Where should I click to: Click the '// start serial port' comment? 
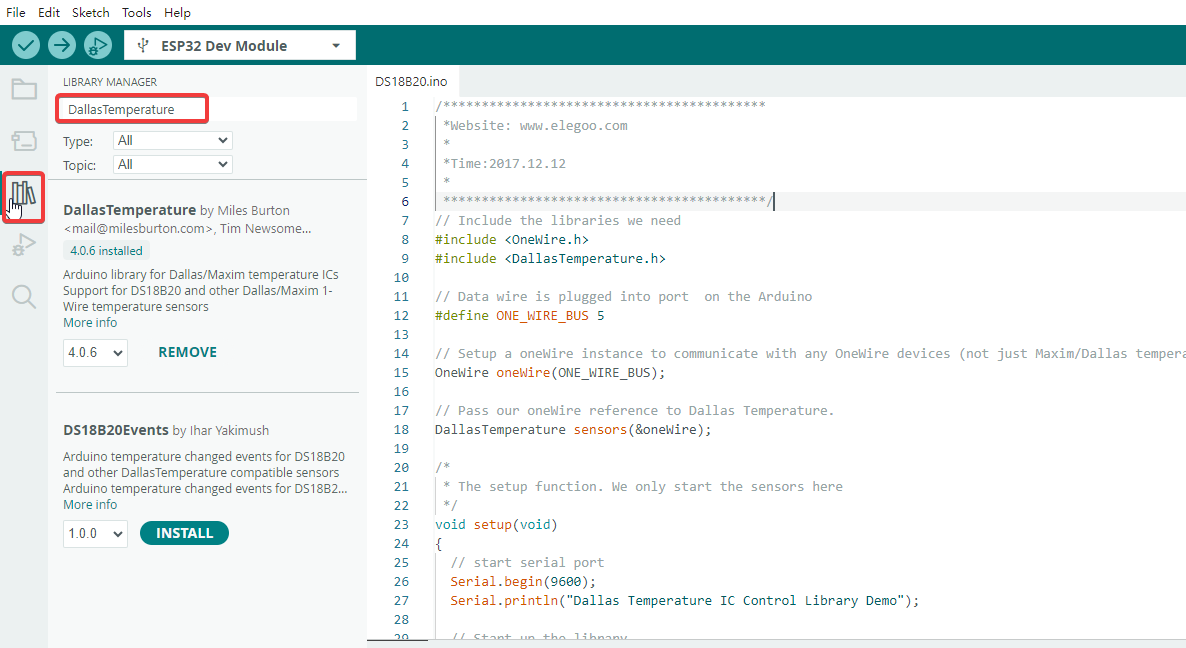click(x=527, y=563)
